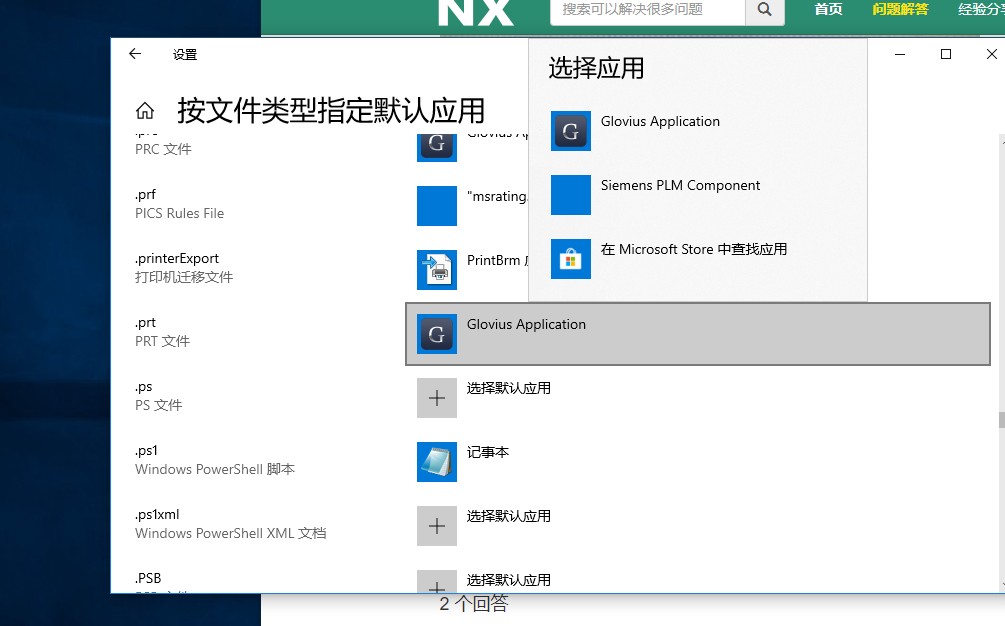Click 2 个回答 text in browser page
This screenshot has width=1005, height=626.
[474, 604]
